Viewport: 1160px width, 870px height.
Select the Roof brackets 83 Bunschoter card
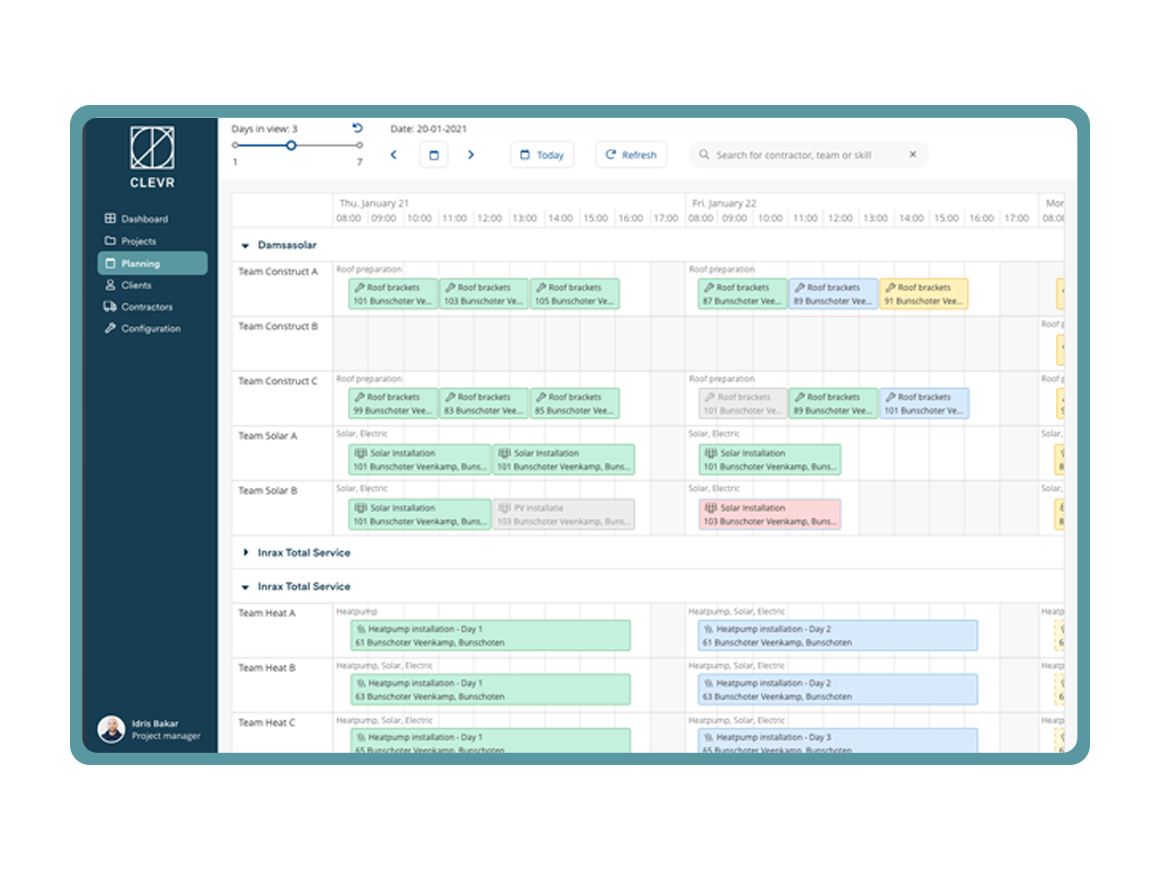tap(484, 403)
